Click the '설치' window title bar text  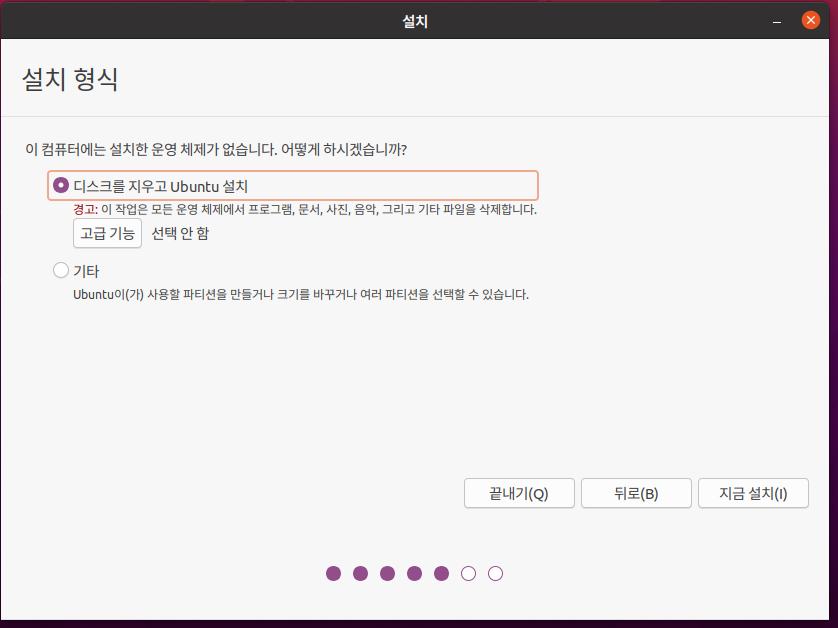415,21
